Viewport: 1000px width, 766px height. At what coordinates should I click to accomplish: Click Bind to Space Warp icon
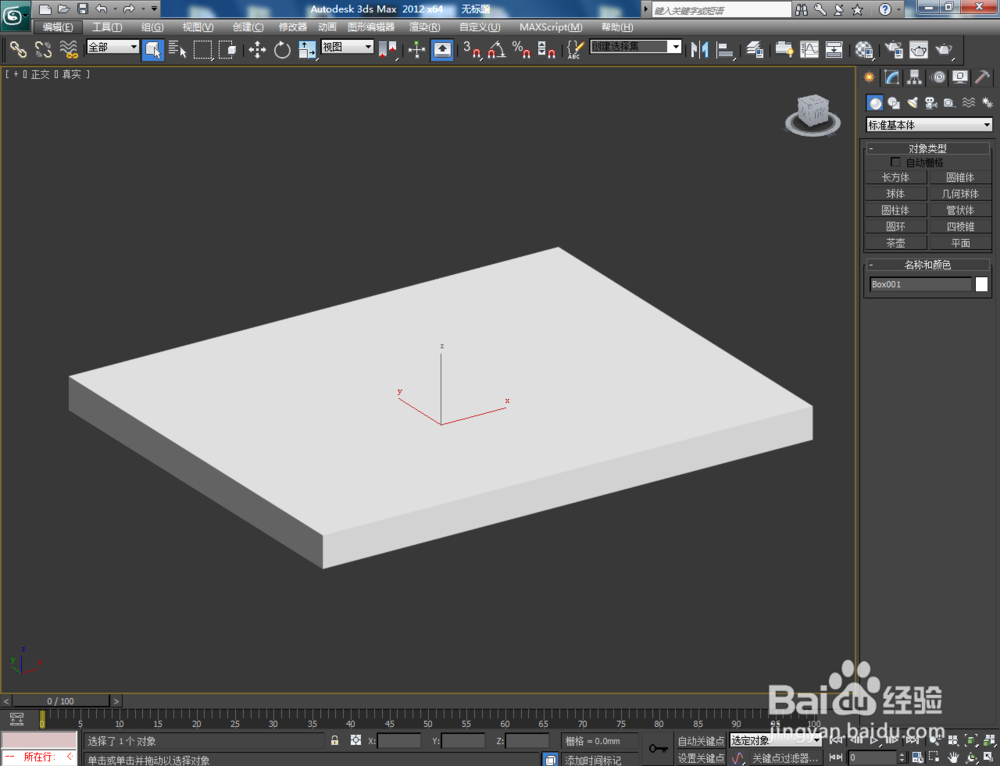69,49
